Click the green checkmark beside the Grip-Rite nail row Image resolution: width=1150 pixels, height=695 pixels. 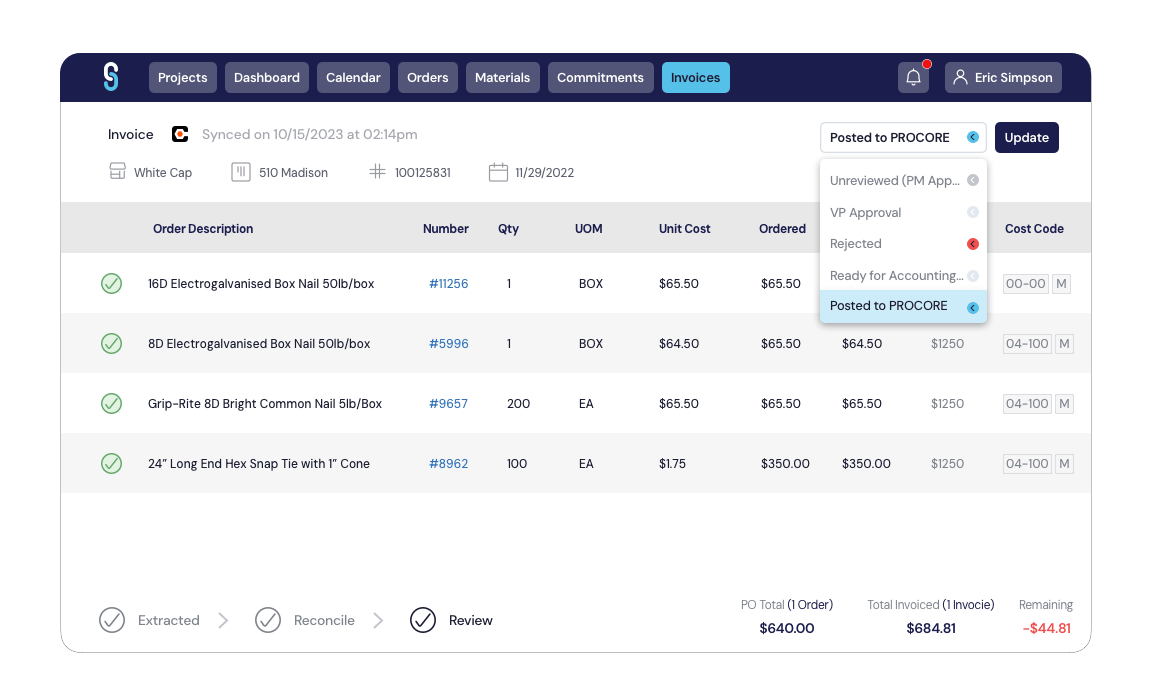click(111, 403)
